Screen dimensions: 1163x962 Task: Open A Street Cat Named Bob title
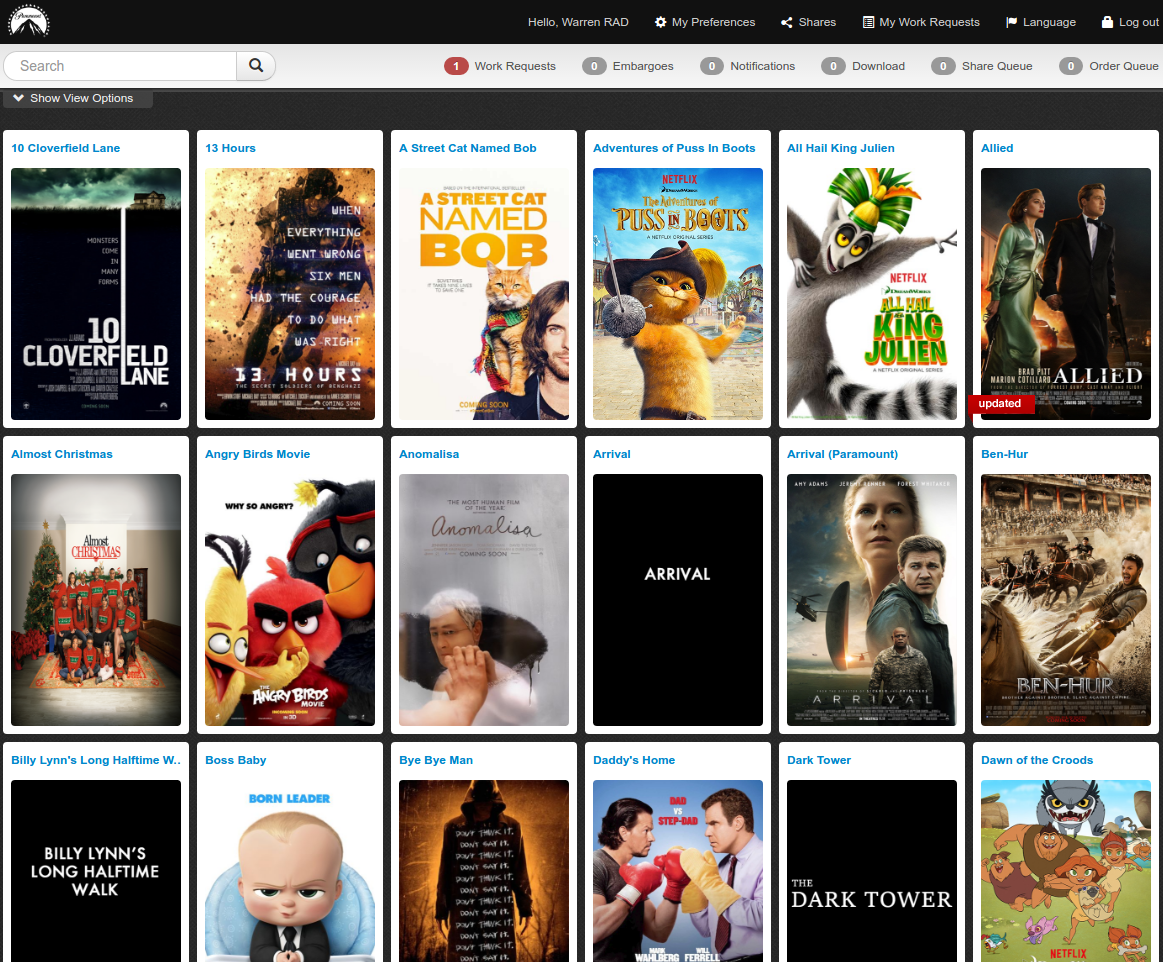tap(467, 148)
